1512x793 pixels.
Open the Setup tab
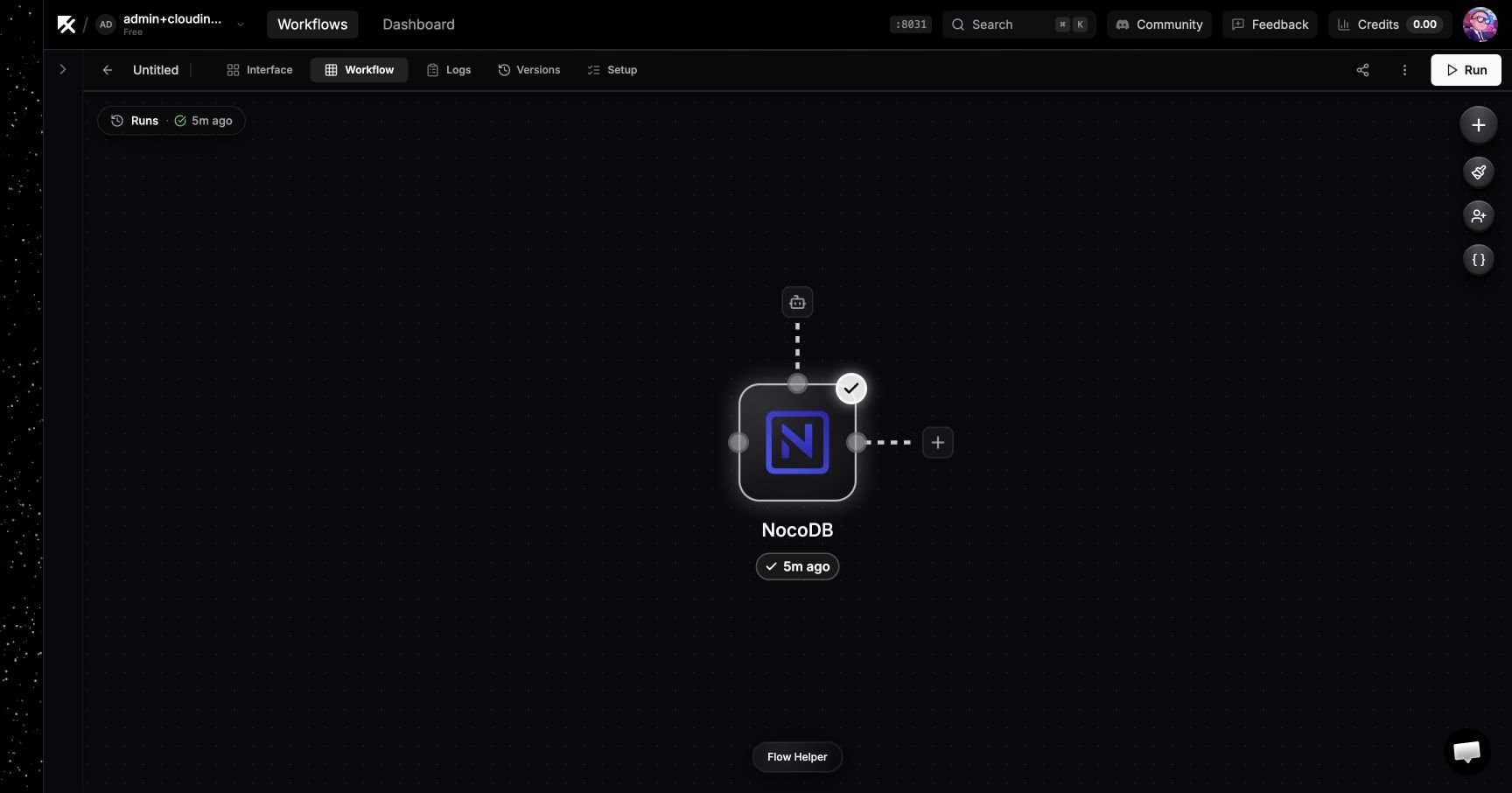(x=612, y=70)
